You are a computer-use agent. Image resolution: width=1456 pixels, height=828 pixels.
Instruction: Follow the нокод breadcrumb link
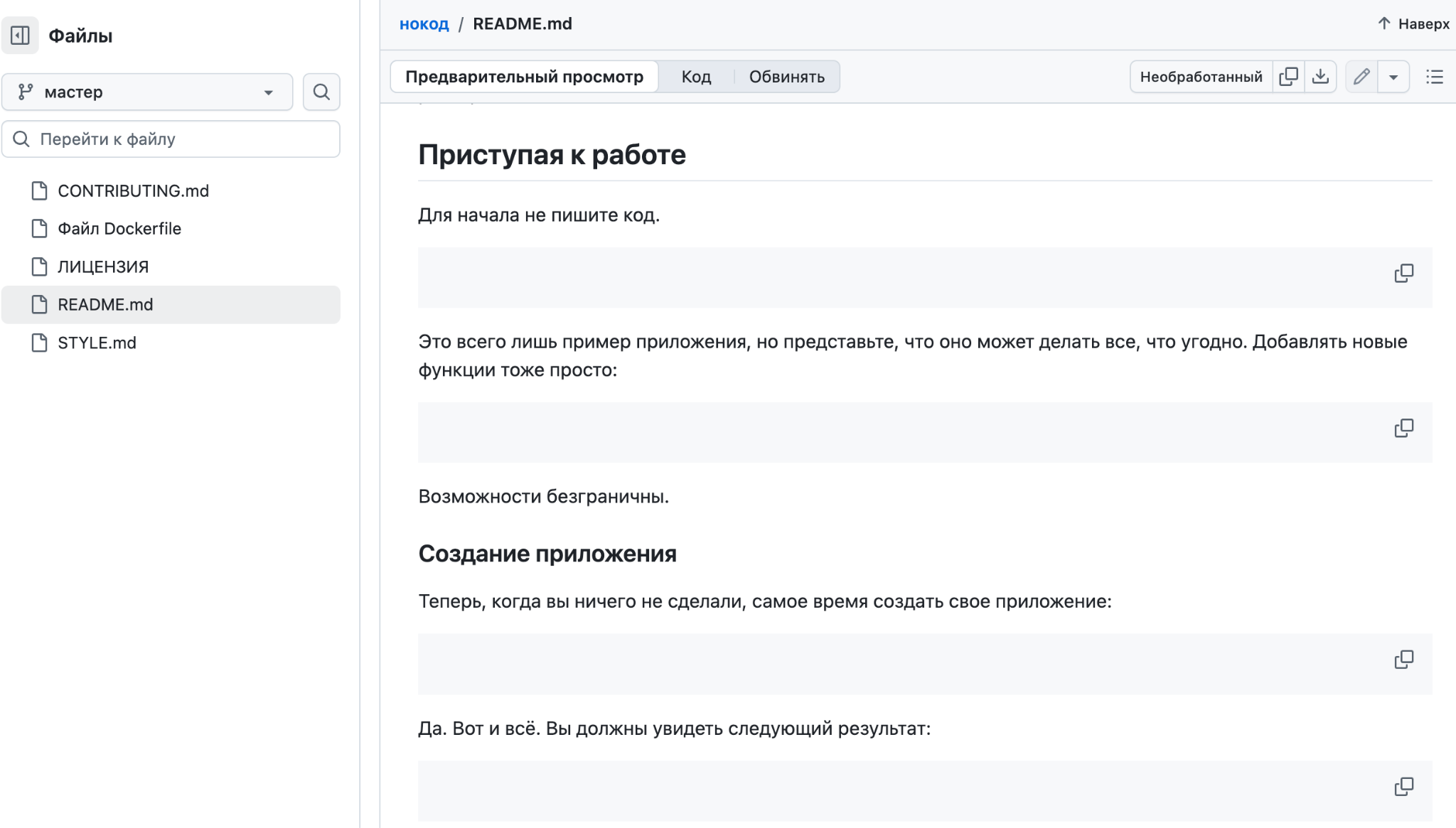pyautogui.click(x=424, y=23)
